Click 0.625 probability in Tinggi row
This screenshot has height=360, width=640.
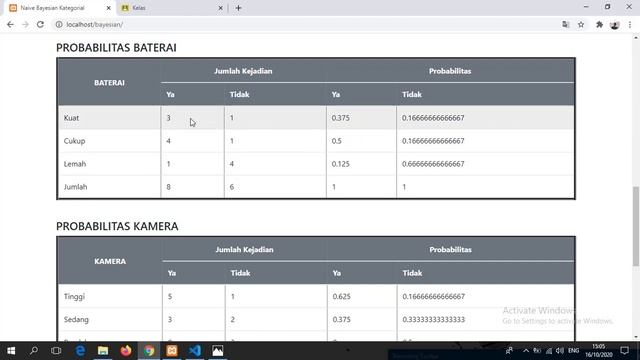(x=341, y=296)
